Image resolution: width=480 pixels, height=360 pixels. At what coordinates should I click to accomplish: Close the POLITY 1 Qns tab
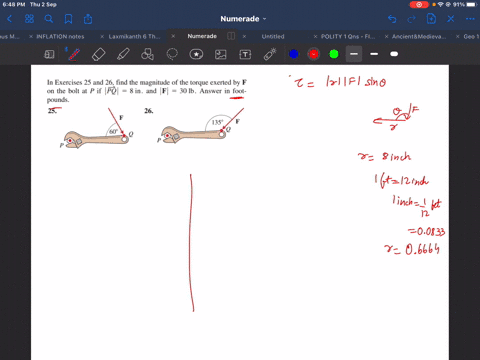click(315, 37)
